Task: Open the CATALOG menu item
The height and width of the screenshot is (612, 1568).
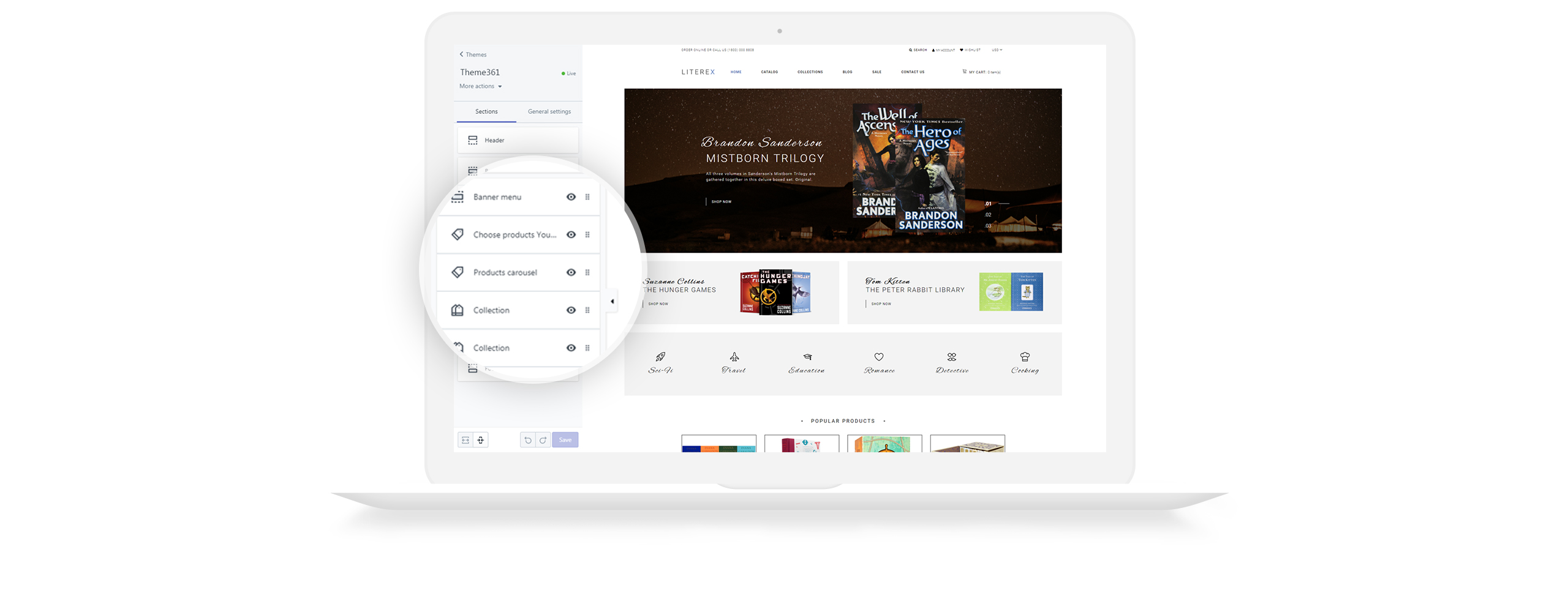Action: 769,72
